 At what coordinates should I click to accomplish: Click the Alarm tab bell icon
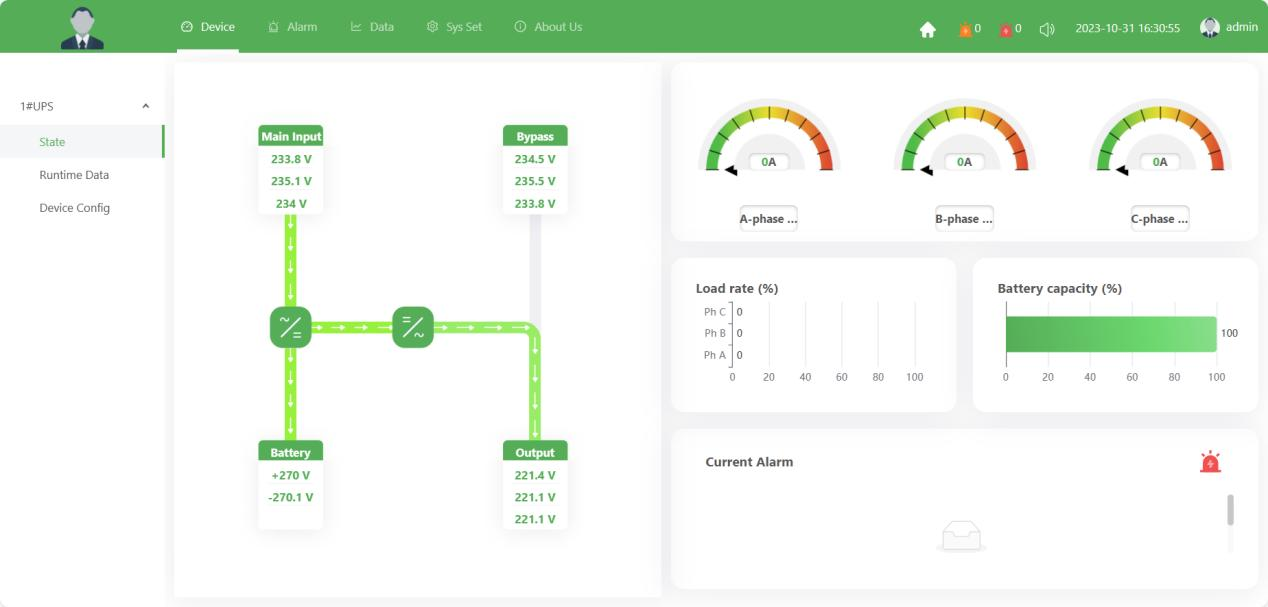point(273,27)
